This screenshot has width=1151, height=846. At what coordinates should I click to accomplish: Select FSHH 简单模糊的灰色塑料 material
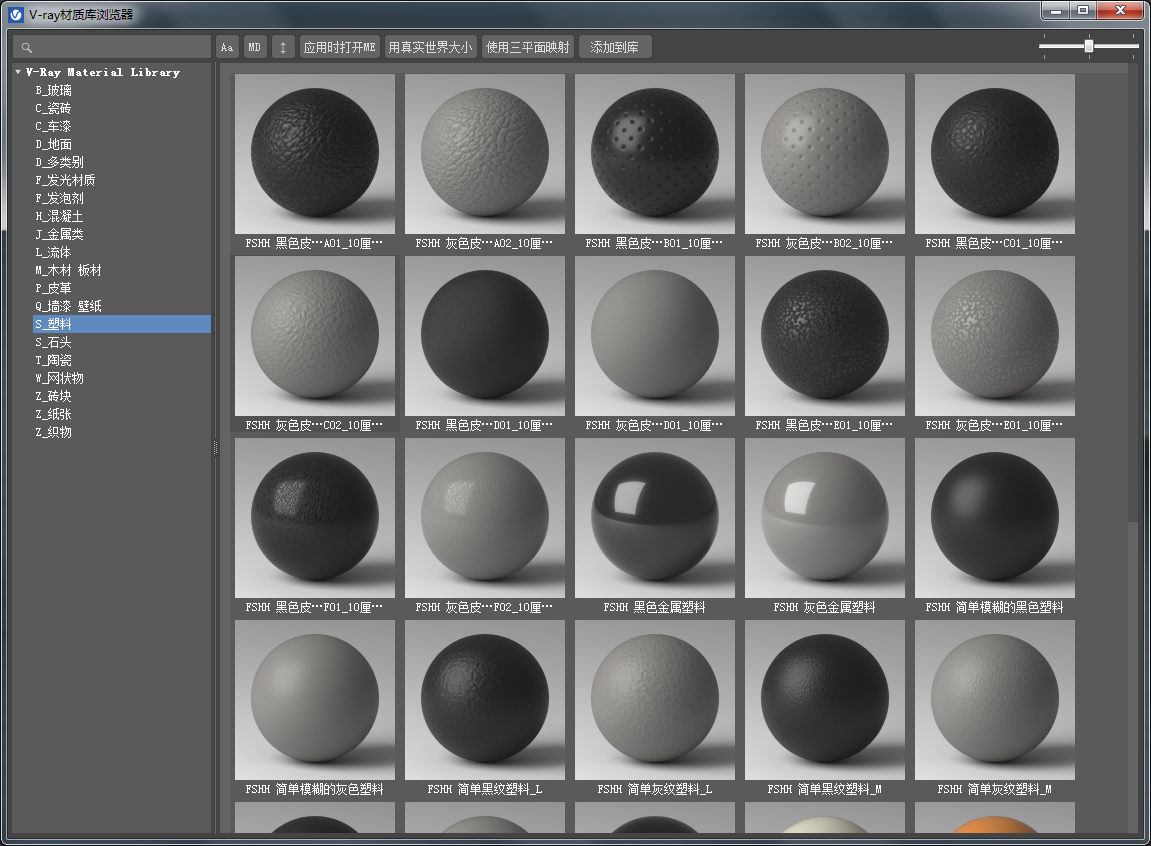click(x=315, y=699)
